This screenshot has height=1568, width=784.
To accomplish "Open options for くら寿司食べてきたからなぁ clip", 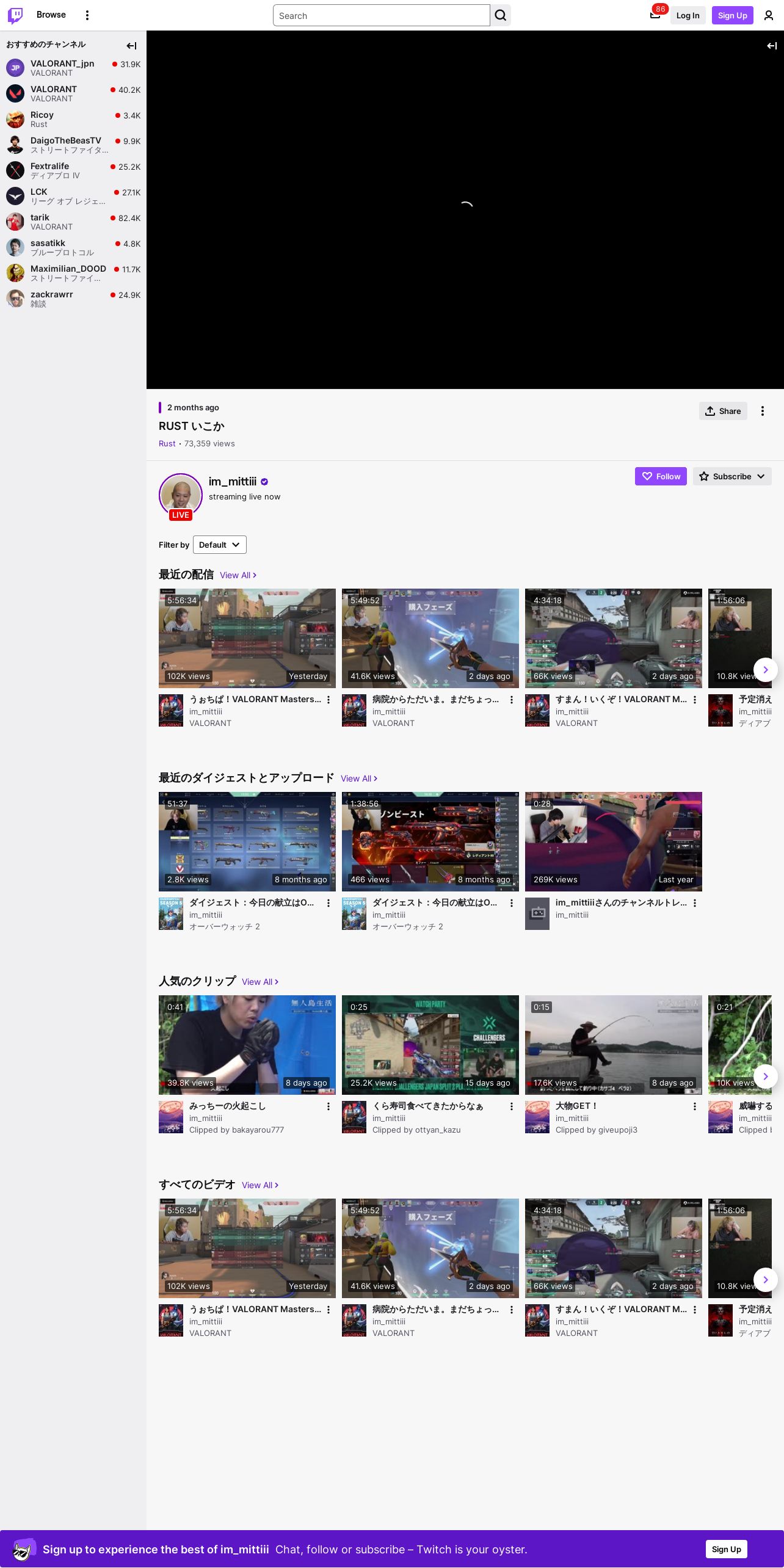I will click(x=512, y=1106).
